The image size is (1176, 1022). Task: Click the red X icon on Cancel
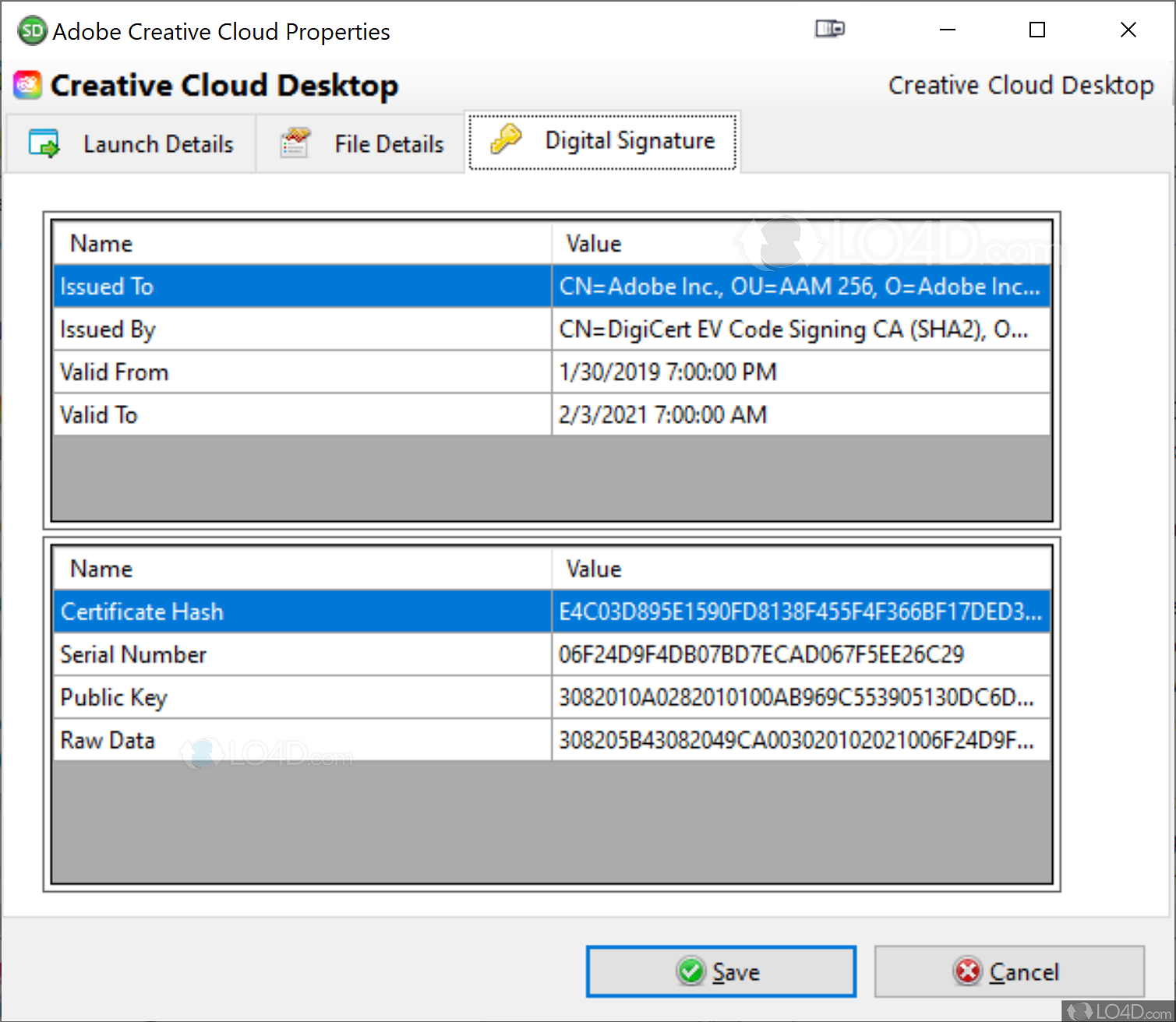coord(968,971)
